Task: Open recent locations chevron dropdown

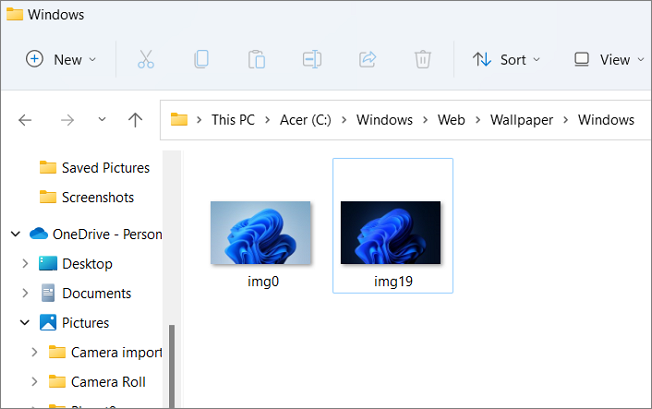Action: coord(102,120)
